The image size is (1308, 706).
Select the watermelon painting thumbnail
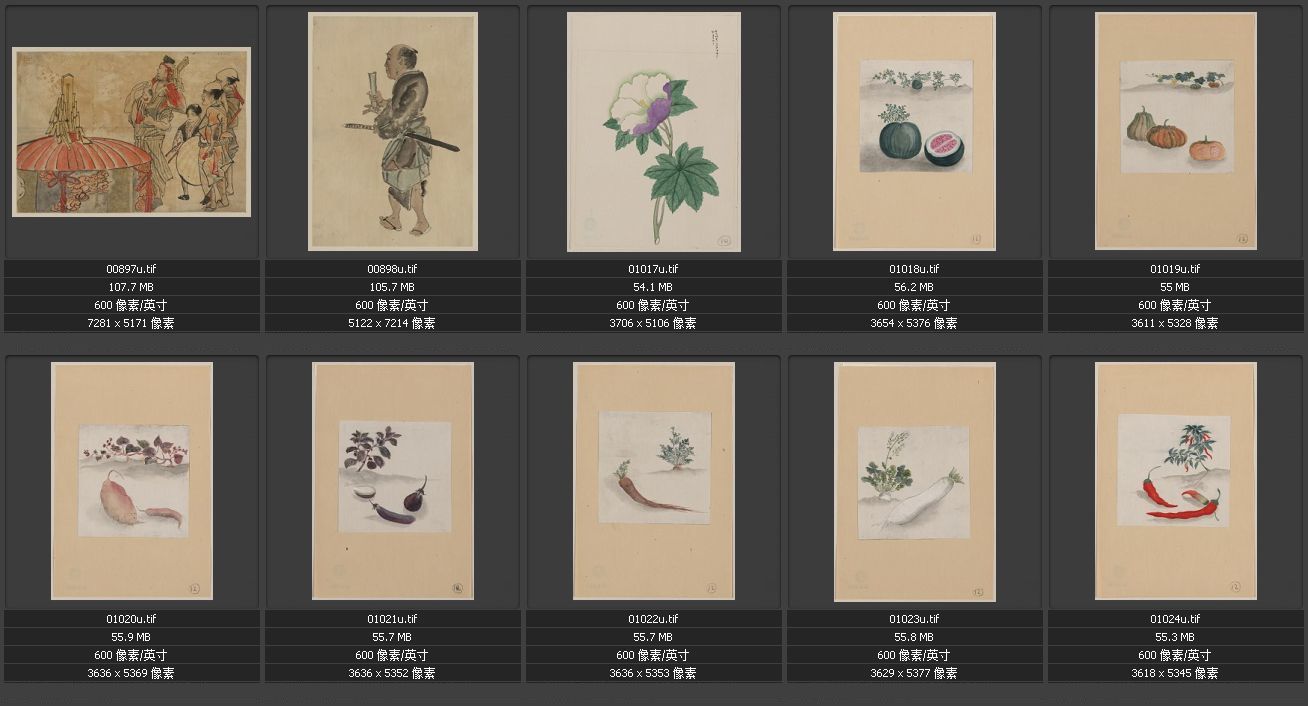[x=915, y=131]
